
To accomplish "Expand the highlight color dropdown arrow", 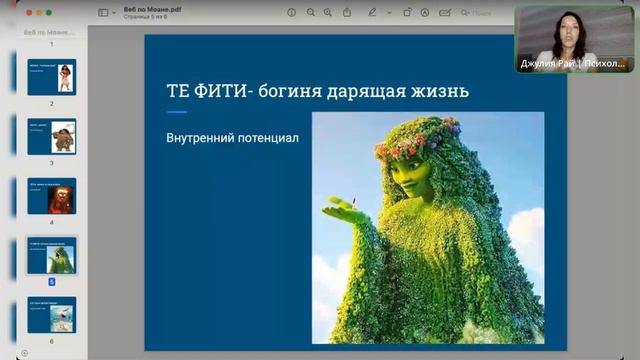I will click(389, 13).
